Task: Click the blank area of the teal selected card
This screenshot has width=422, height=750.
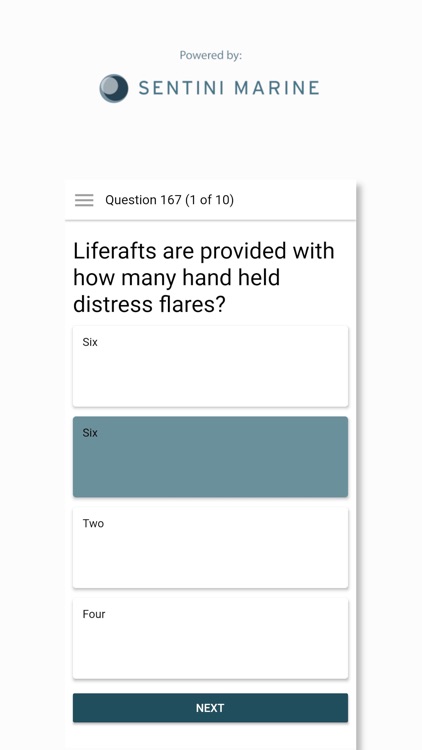Action: (x=211, y=469)
